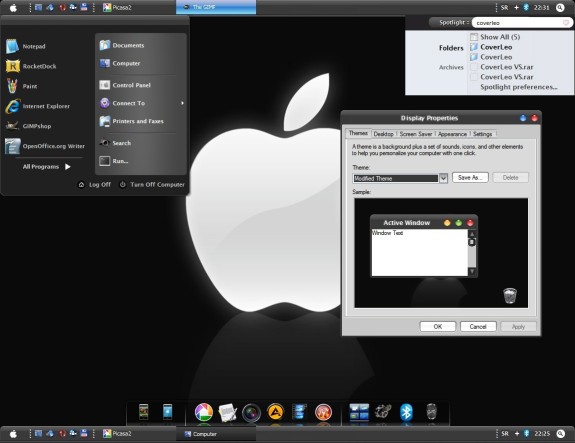
Task: Click the Save As... button
Action: click(x=470, y=177)
